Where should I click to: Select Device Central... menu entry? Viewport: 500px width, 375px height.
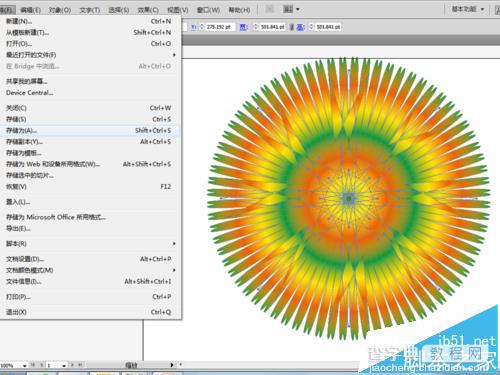[x=90, y=92]
